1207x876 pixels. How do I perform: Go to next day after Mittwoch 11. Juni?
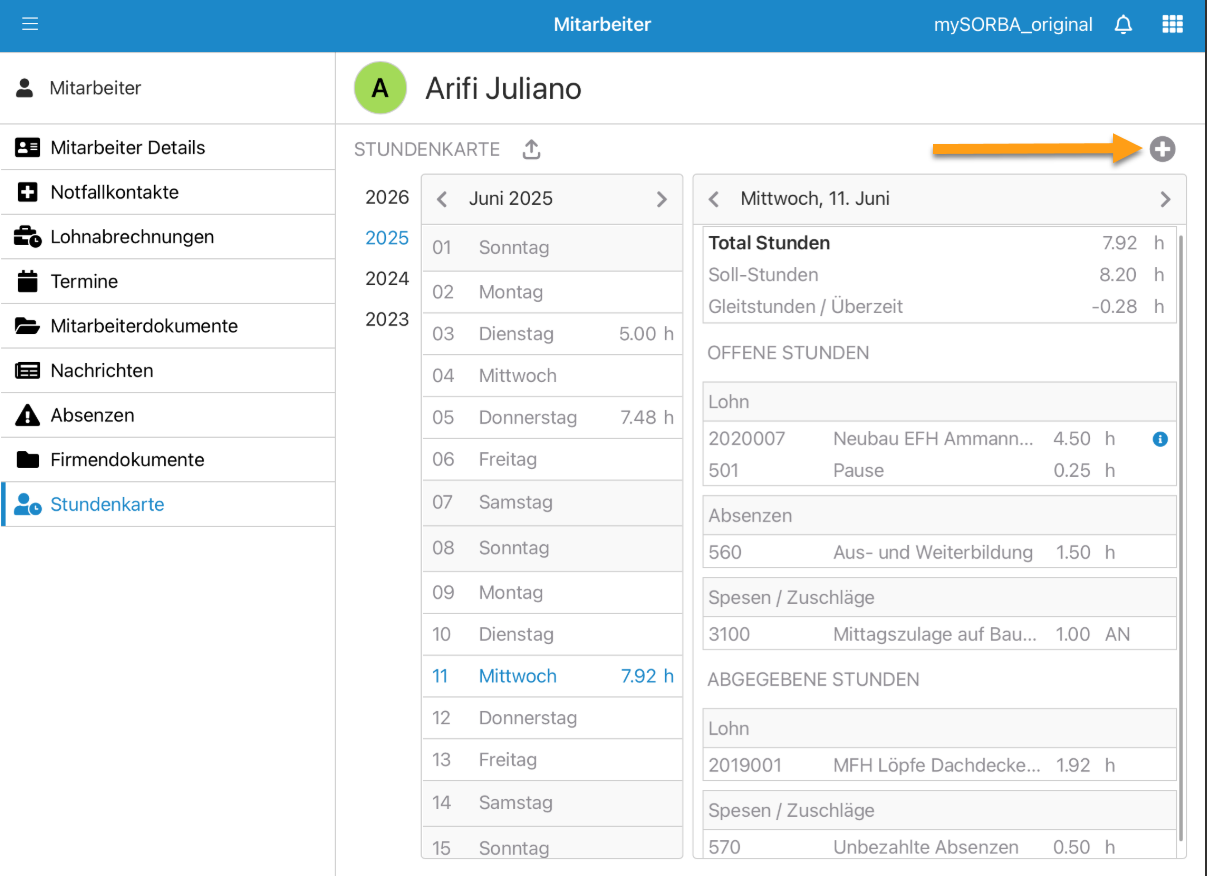point(1165,199)
